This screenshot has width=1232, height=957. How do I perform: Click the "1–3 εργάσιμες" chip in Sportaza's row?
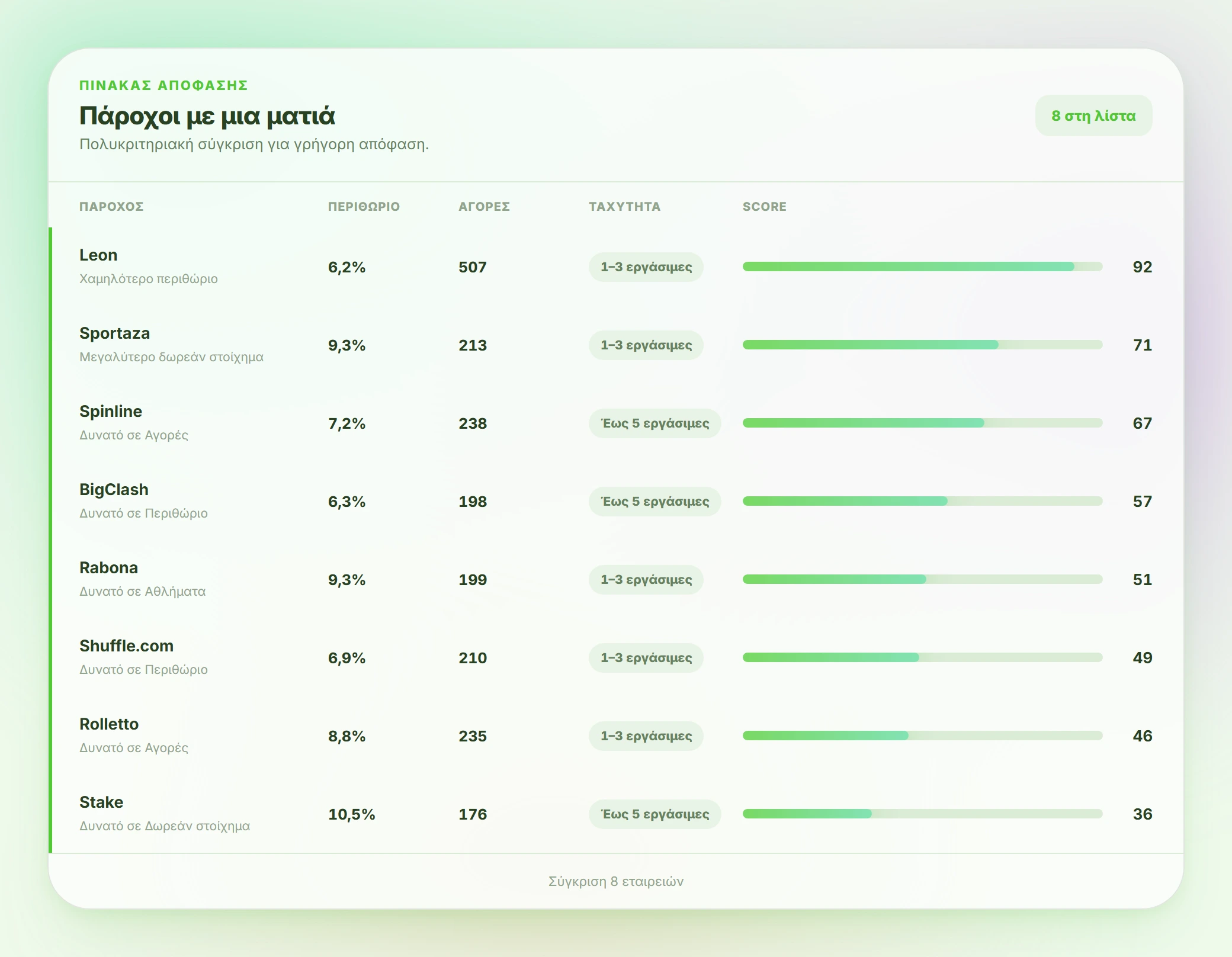coord(646,345)
